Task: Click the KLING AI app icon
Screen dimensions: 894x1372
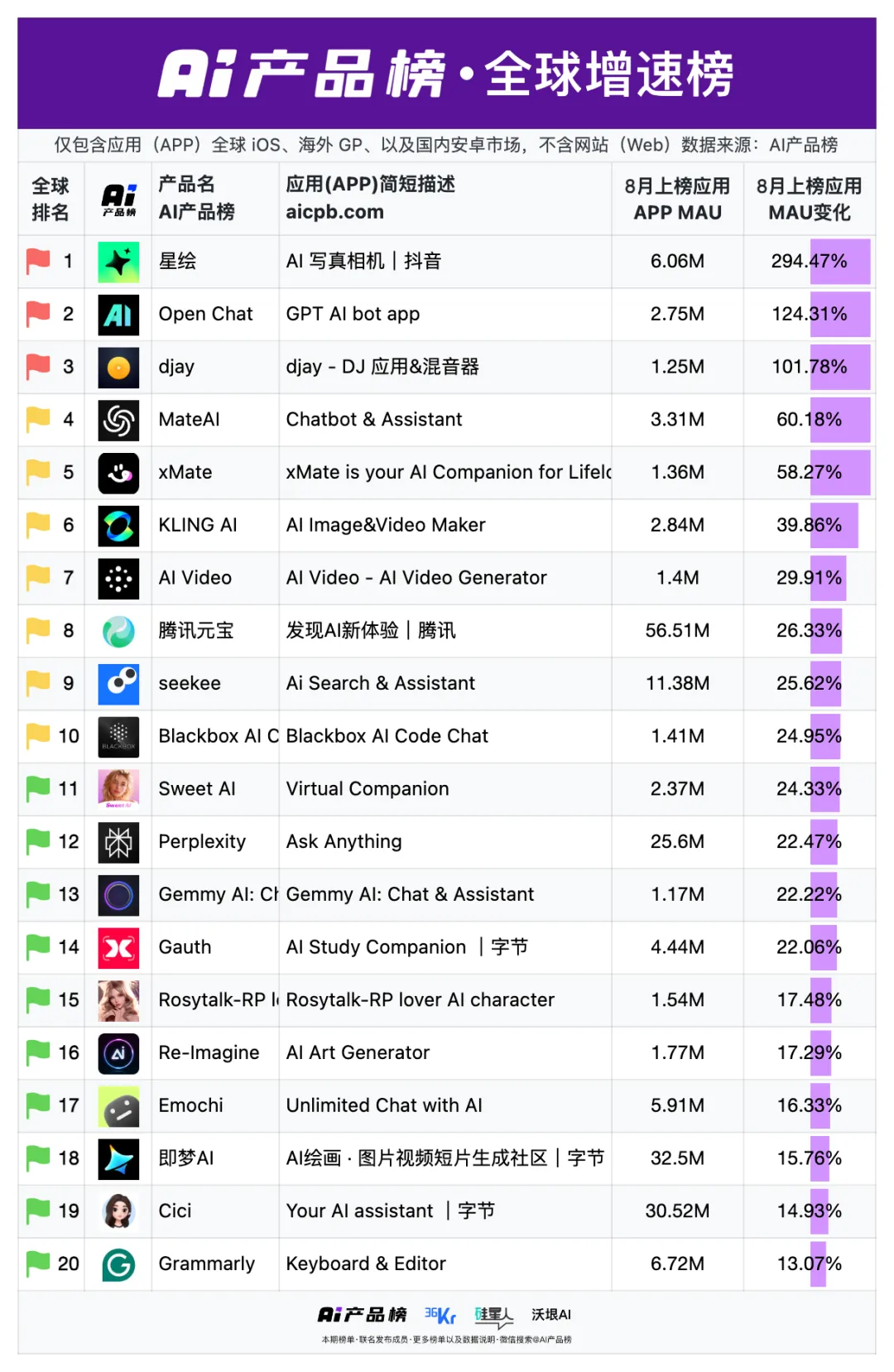Action: (x=118, y=526)
